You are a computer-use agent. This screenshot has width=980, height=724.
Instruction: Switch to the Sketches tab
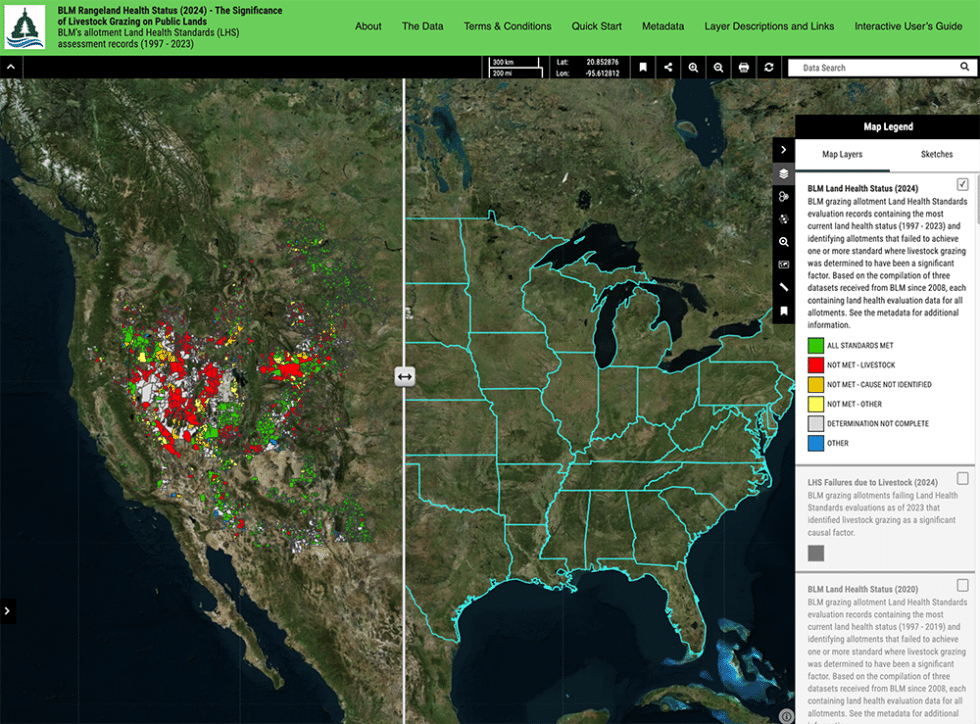point(938,154)
